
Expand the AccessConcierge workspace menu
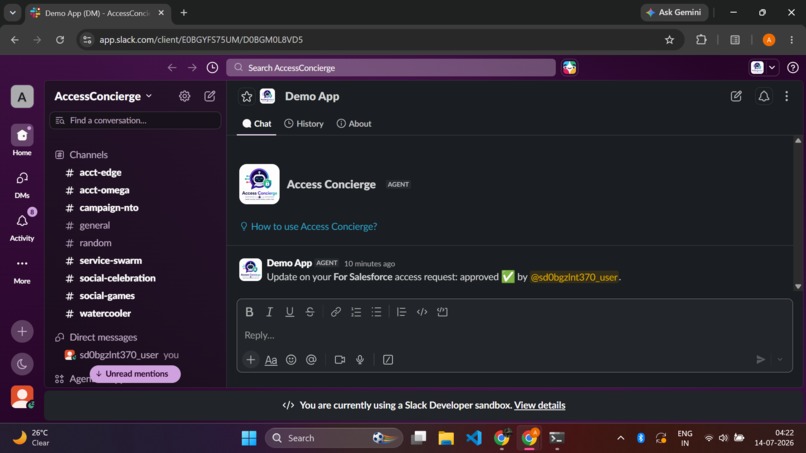coord(103,96)
